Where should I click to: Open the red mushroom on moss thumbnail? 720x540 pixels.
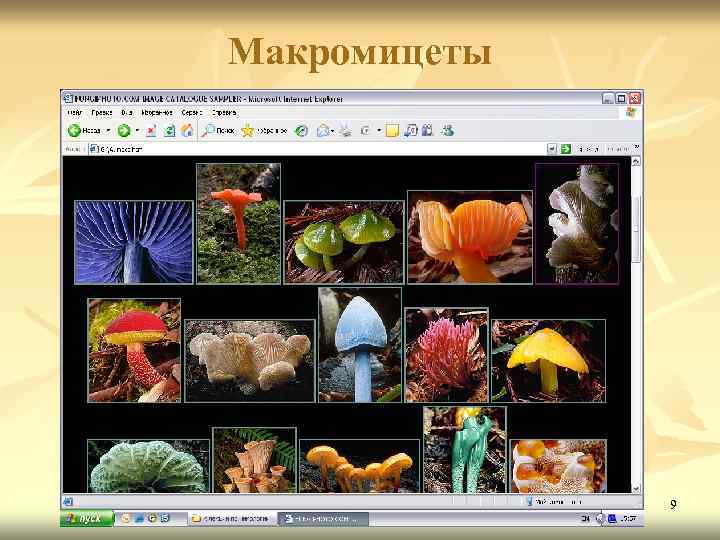pos(238,223)
